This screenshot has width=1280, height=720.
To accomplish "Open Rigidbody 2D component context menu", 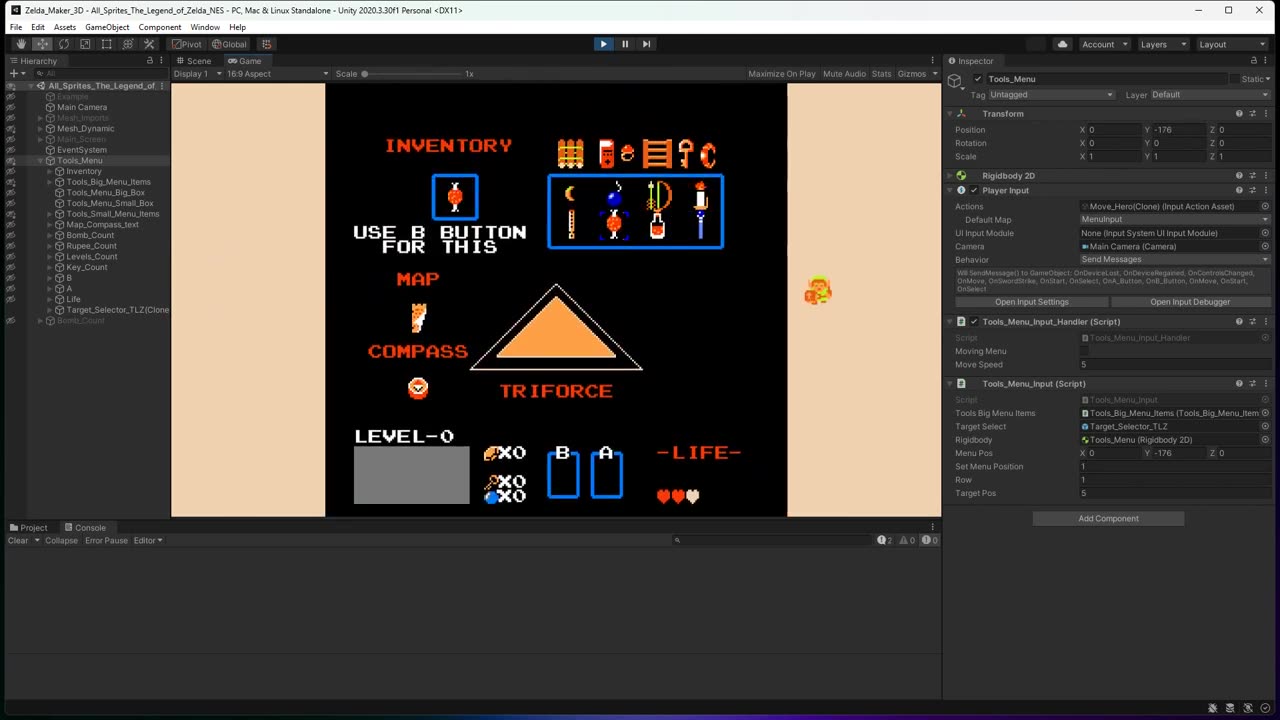I will (1265, 176).
